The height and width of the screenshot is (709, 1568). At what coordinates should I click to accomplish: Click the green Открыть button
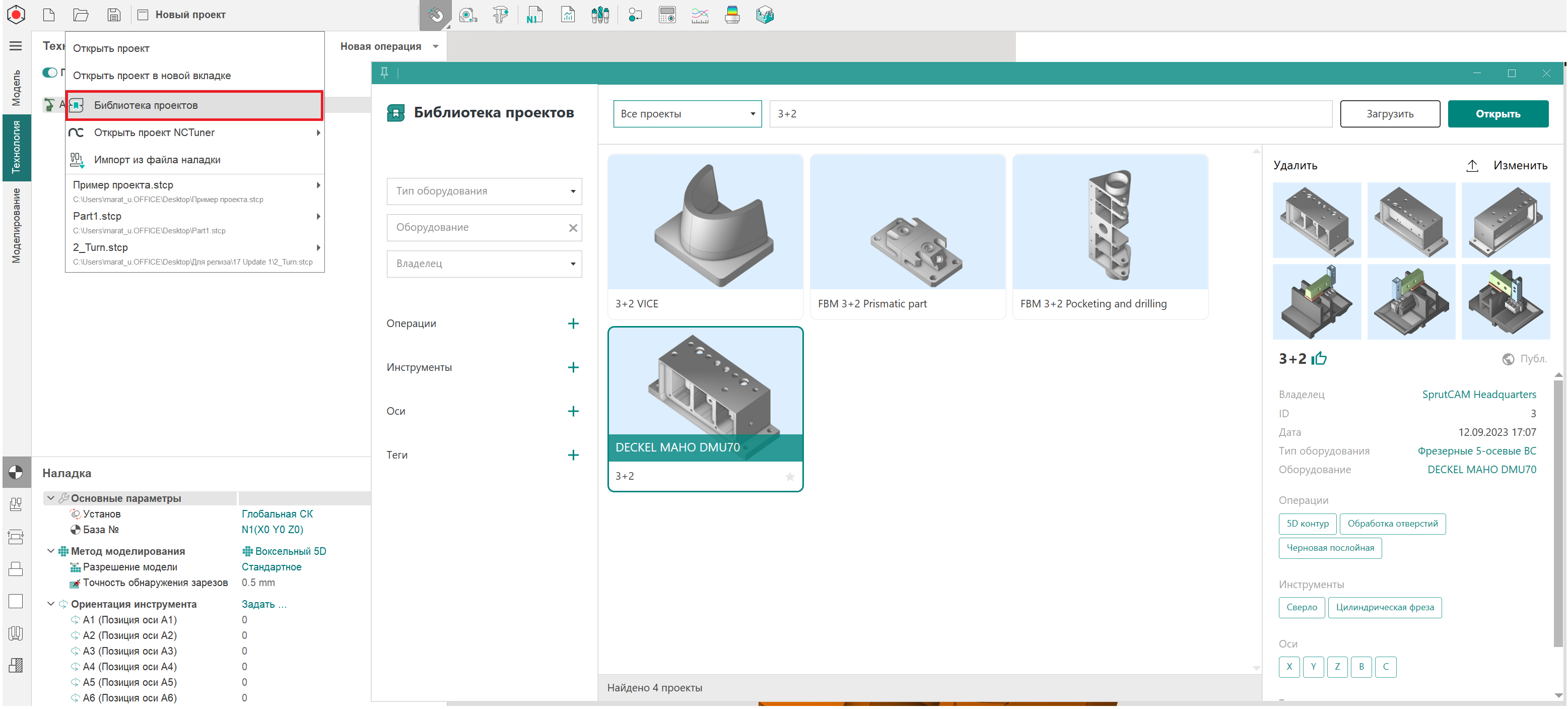click(x=1497, y=114)
